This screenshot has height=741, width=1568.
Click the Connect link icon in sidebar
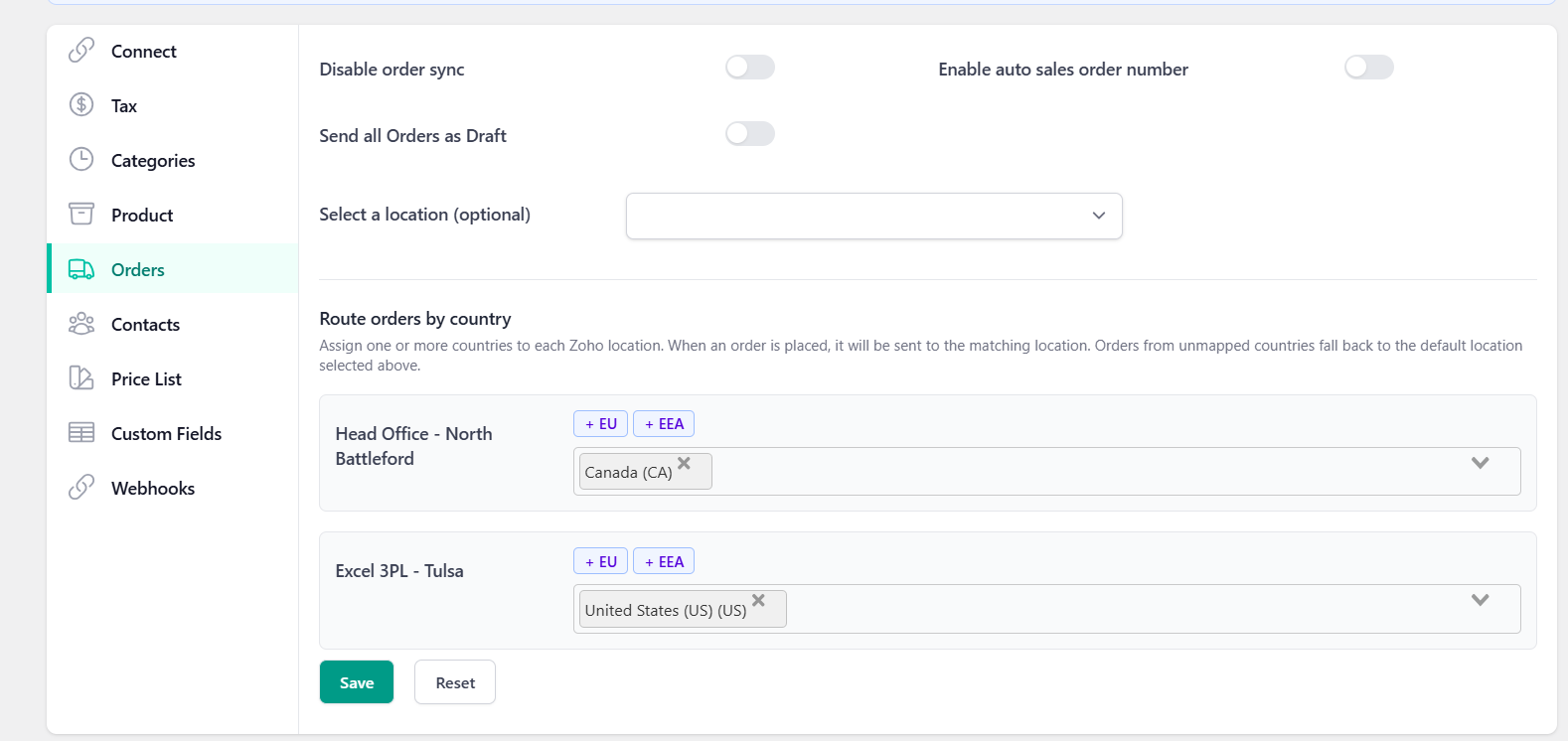coord(81,51)
